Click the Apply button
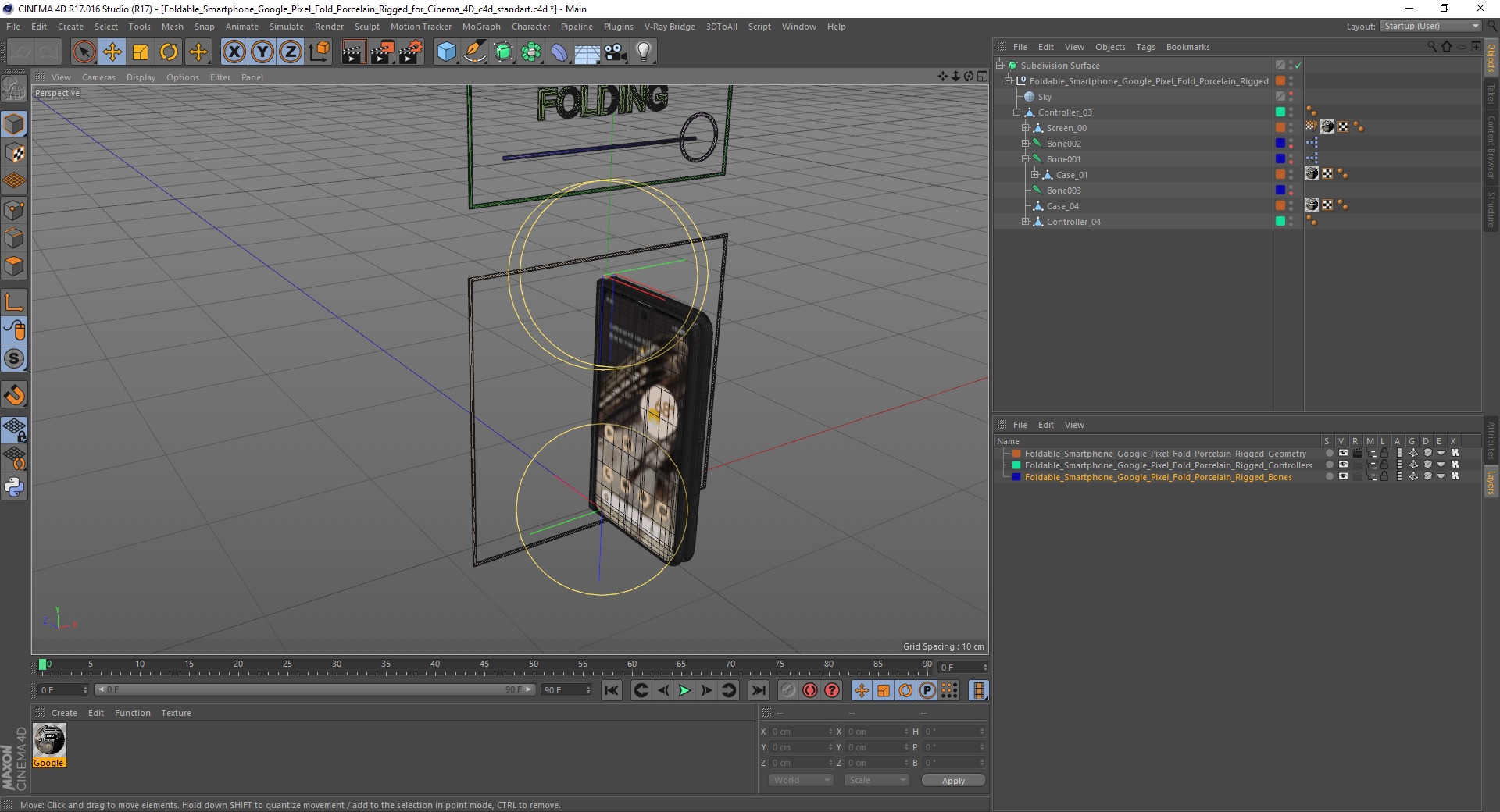The image size is (1500, 812). pos(953,781)
